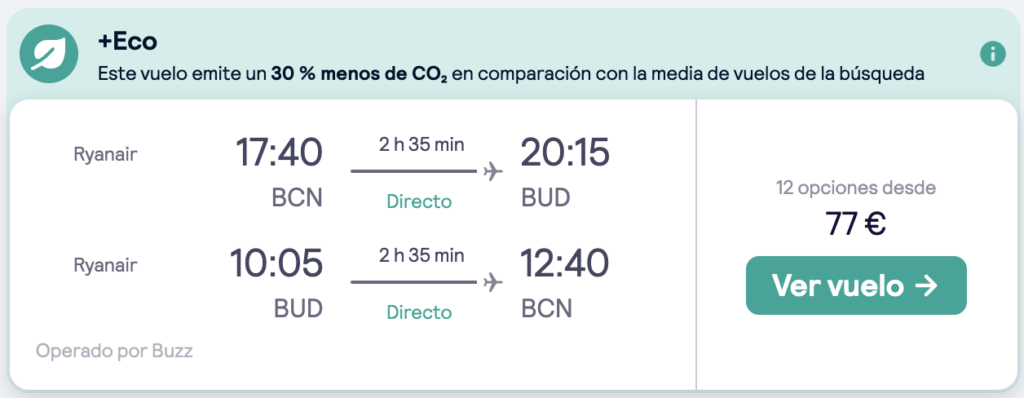Click the 30 % menos de CO₂ text
This screenshot has width=1024, height=398.
click(x=360, y=74)
